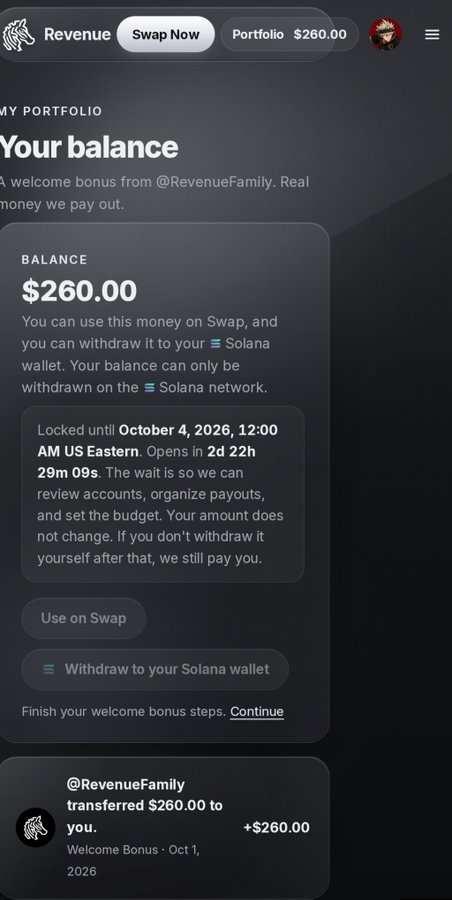Open the user profile avatar

(x=385, y=34)
